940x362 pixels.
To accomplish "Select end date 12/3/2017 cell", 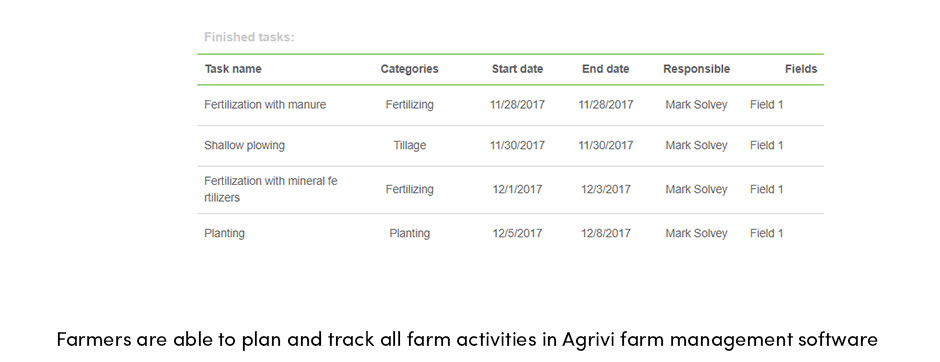I will 605,189.
